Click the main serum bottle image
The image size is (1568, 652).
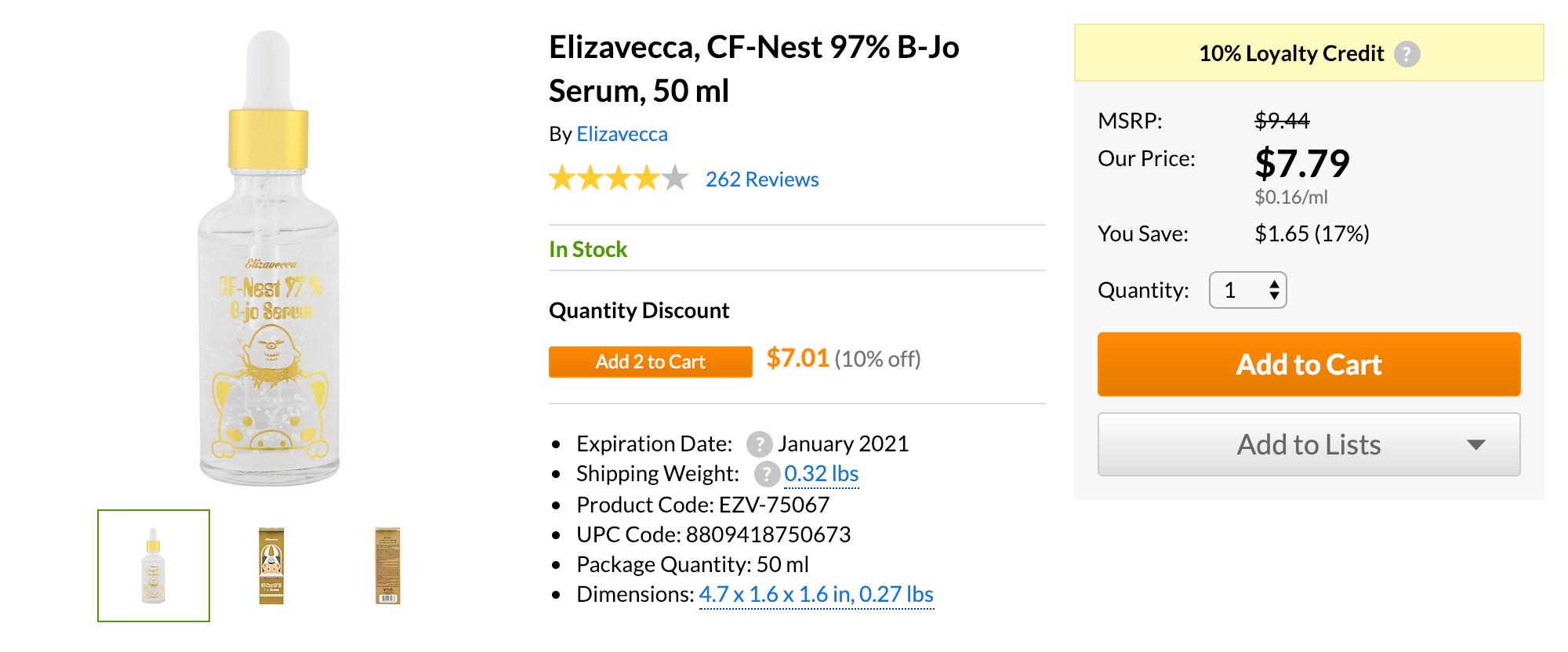tap(269, 259)
